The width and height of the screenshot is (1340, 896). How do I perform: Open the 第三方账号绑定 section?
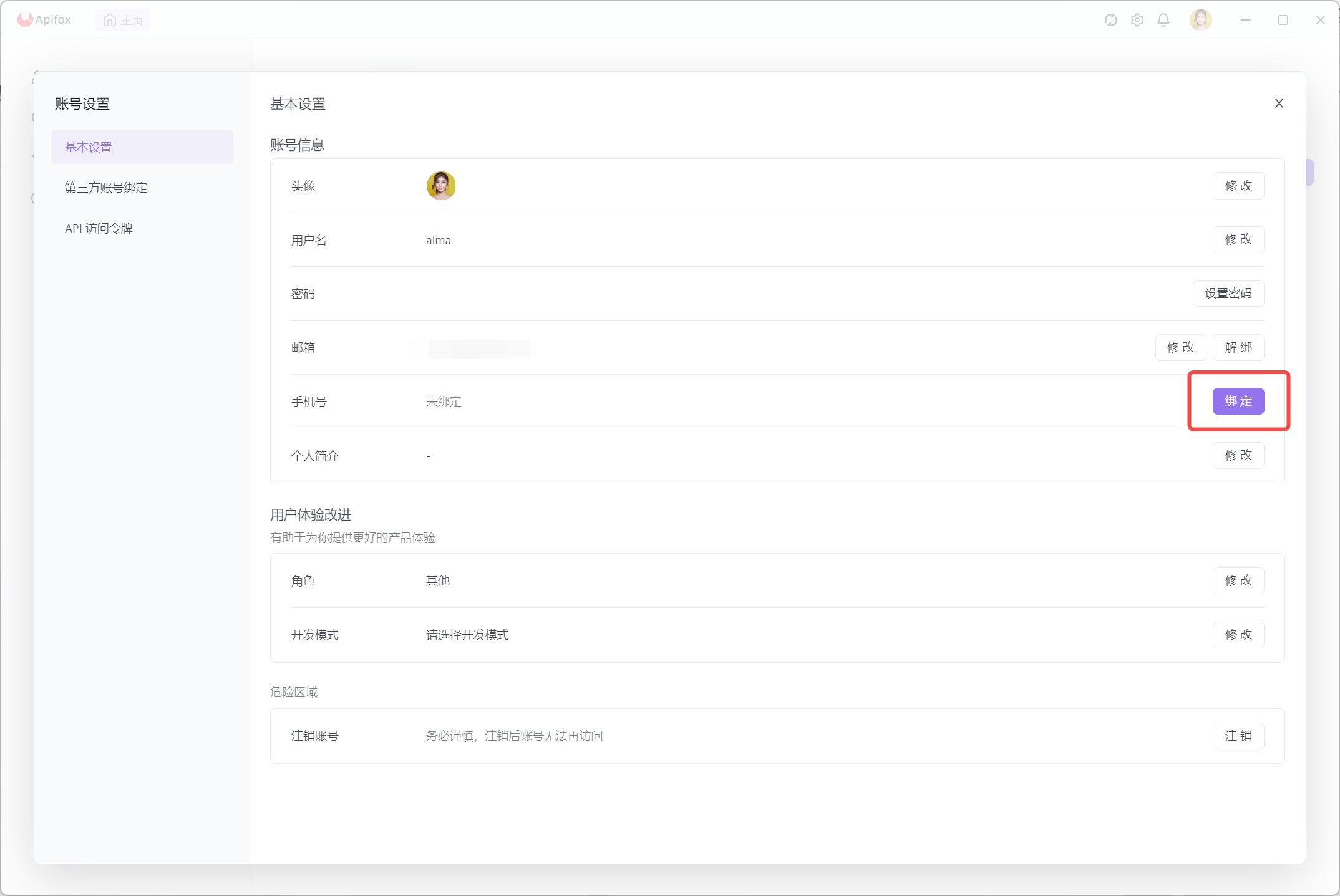pyautogui.click(x=106, y=188)
